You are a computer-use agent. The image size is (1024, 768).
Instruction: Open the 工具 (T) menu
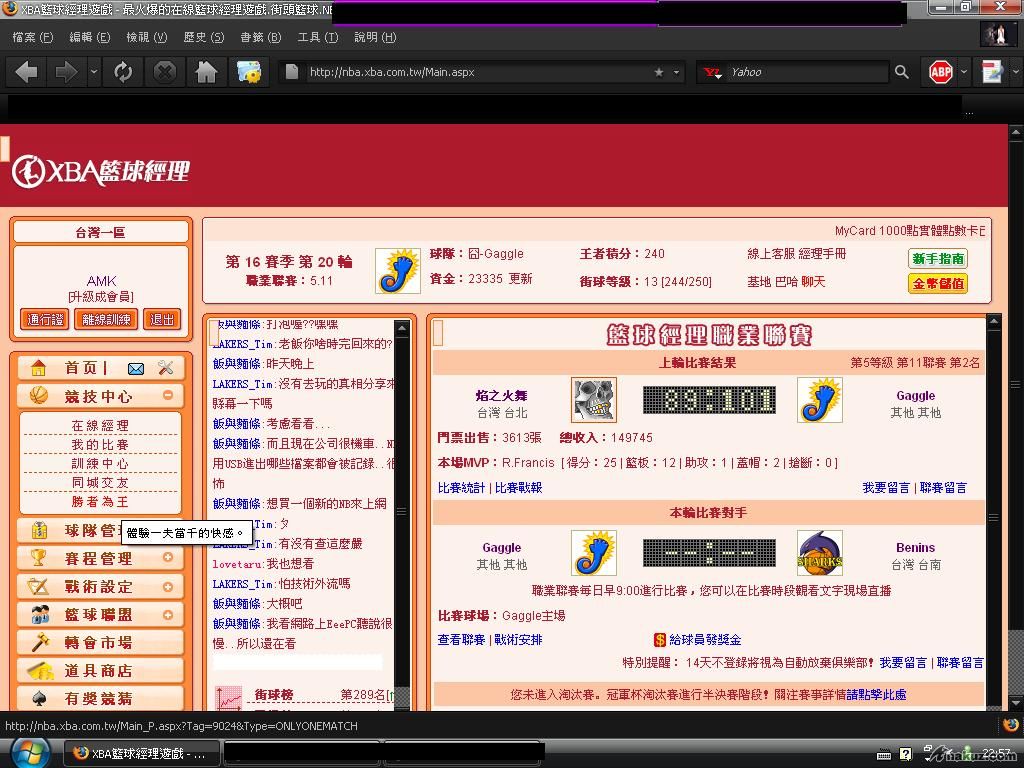tap(317, 37)
